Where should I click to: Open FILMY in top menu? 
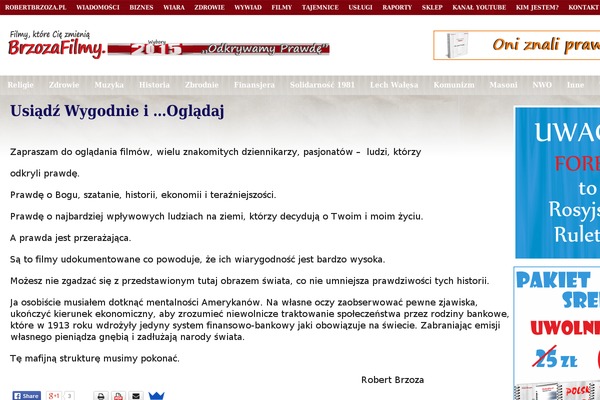click(282, 7)
